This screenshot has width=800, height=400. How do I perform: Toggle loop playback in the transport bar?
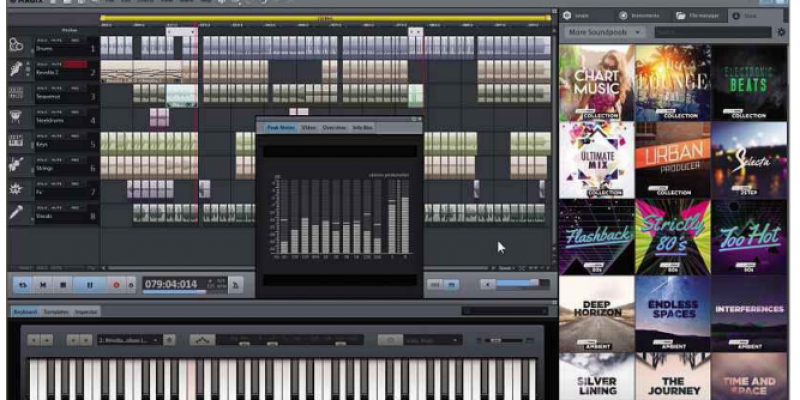click(x=22, y=285)
